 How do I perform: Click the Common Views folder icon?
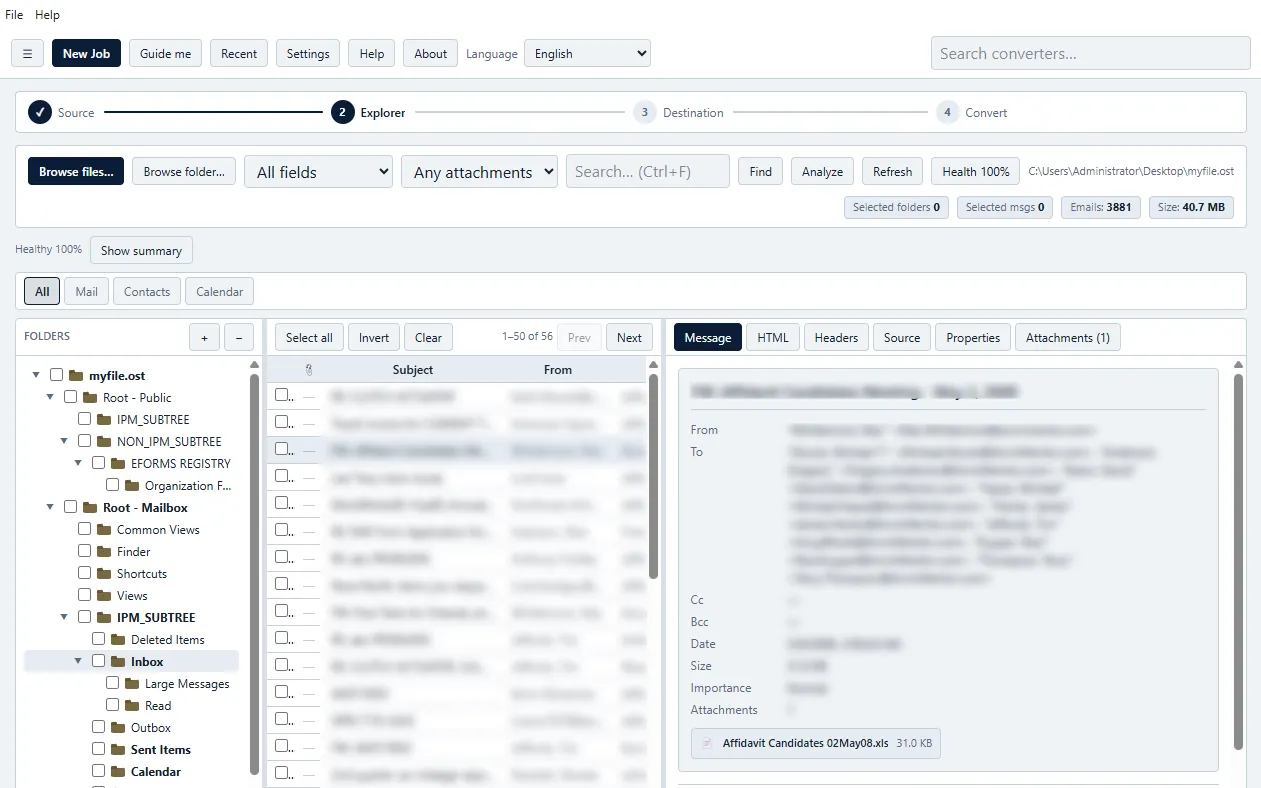(x=104, y=530)
